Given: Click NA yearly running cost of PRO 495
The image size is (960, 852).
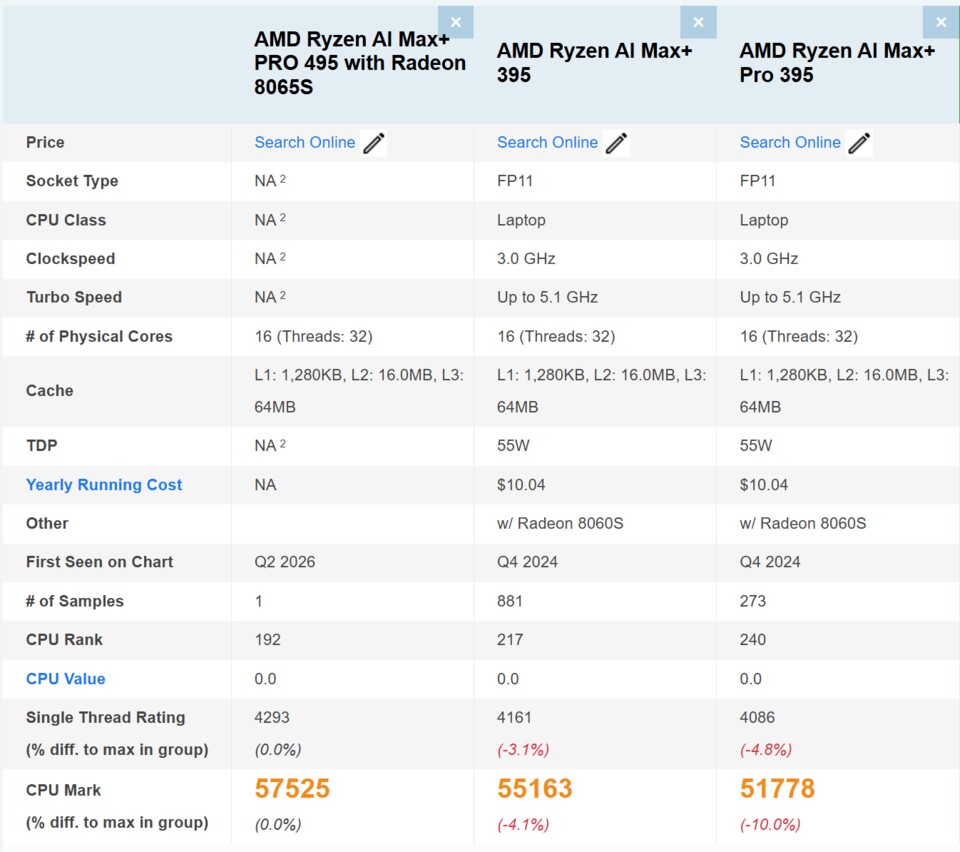Looking at the screenshot, I should [x=265, y=485].
